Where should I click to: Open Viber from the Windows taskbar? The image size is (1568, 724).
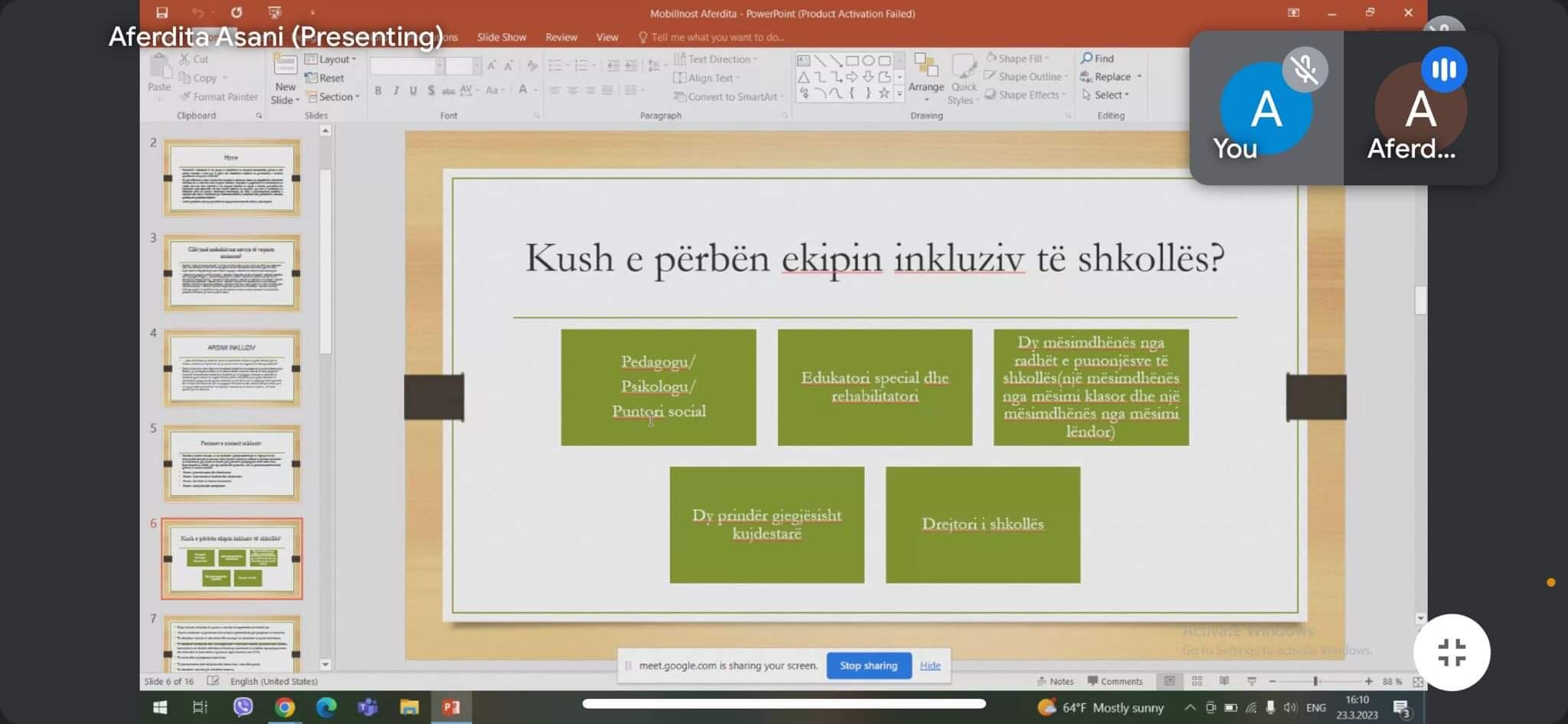click(x=243, y=707)
